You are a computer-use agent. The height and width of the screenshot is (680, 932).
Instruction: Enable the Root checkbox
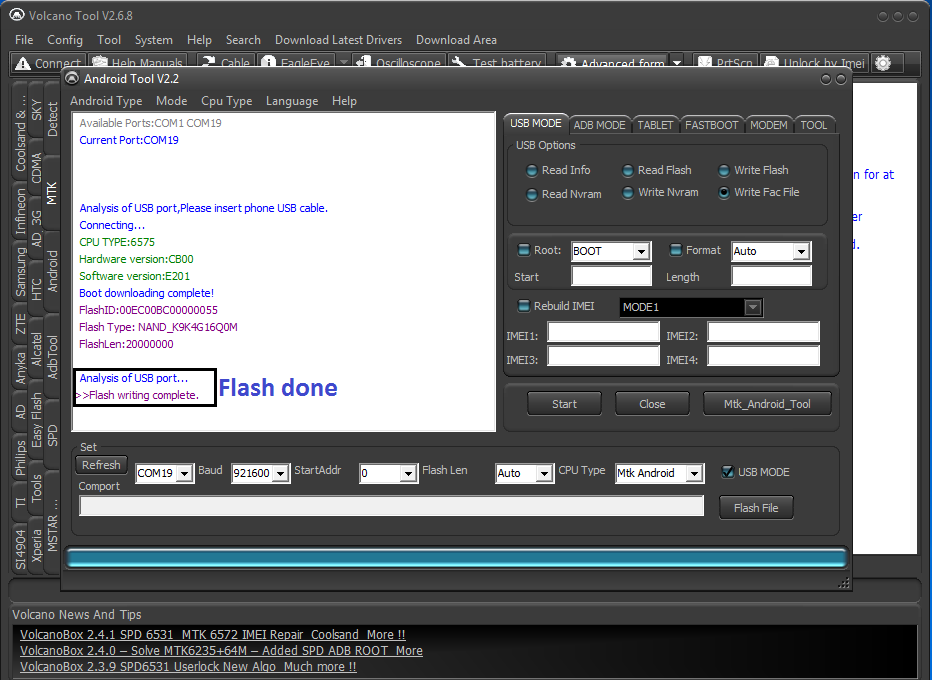(524, 250)
